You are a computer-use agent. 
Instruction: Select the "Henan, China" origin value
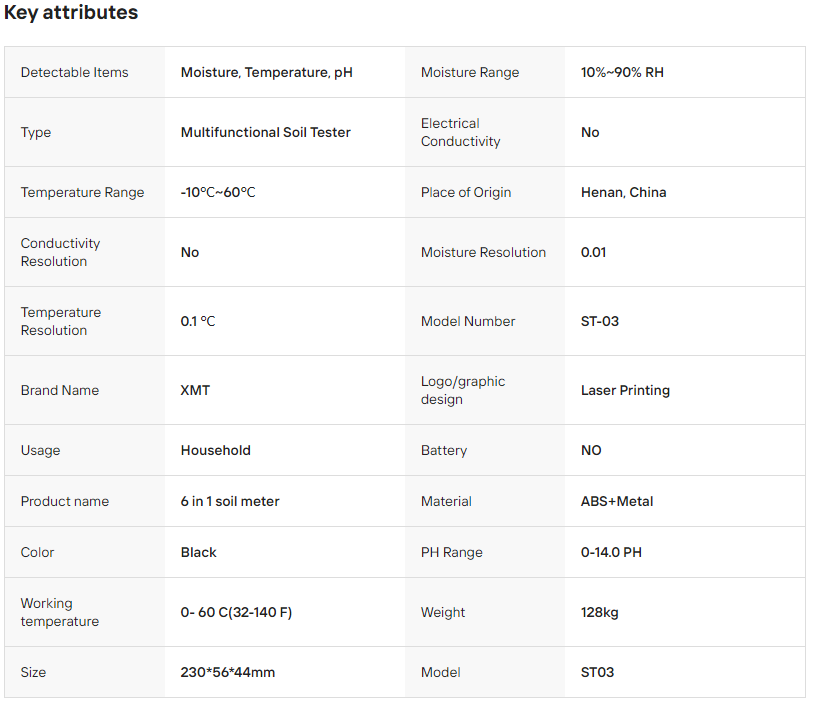point(623,192)
